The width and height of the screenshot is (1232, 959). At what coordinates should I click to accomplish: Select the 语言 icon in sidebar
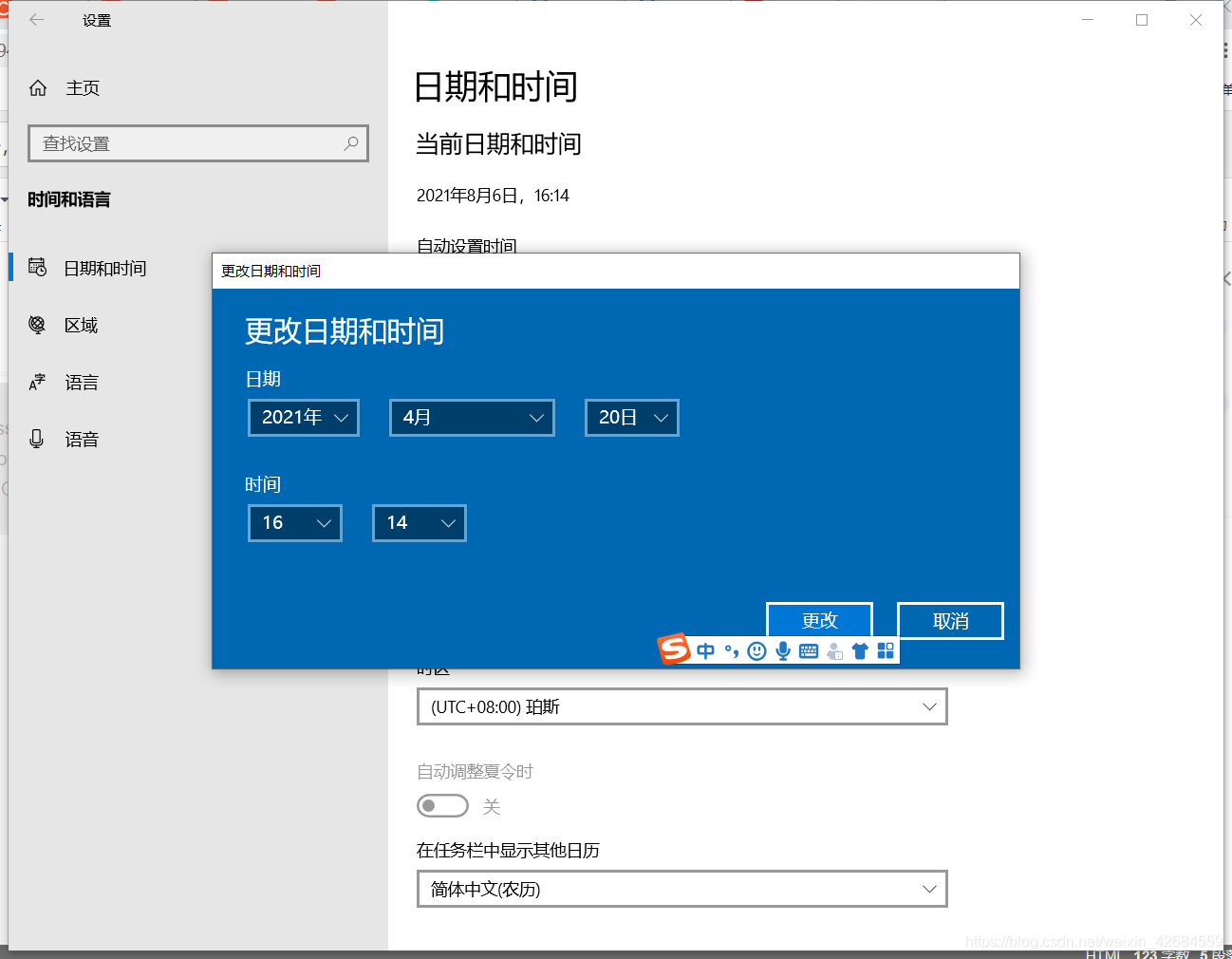click(37, 382)
